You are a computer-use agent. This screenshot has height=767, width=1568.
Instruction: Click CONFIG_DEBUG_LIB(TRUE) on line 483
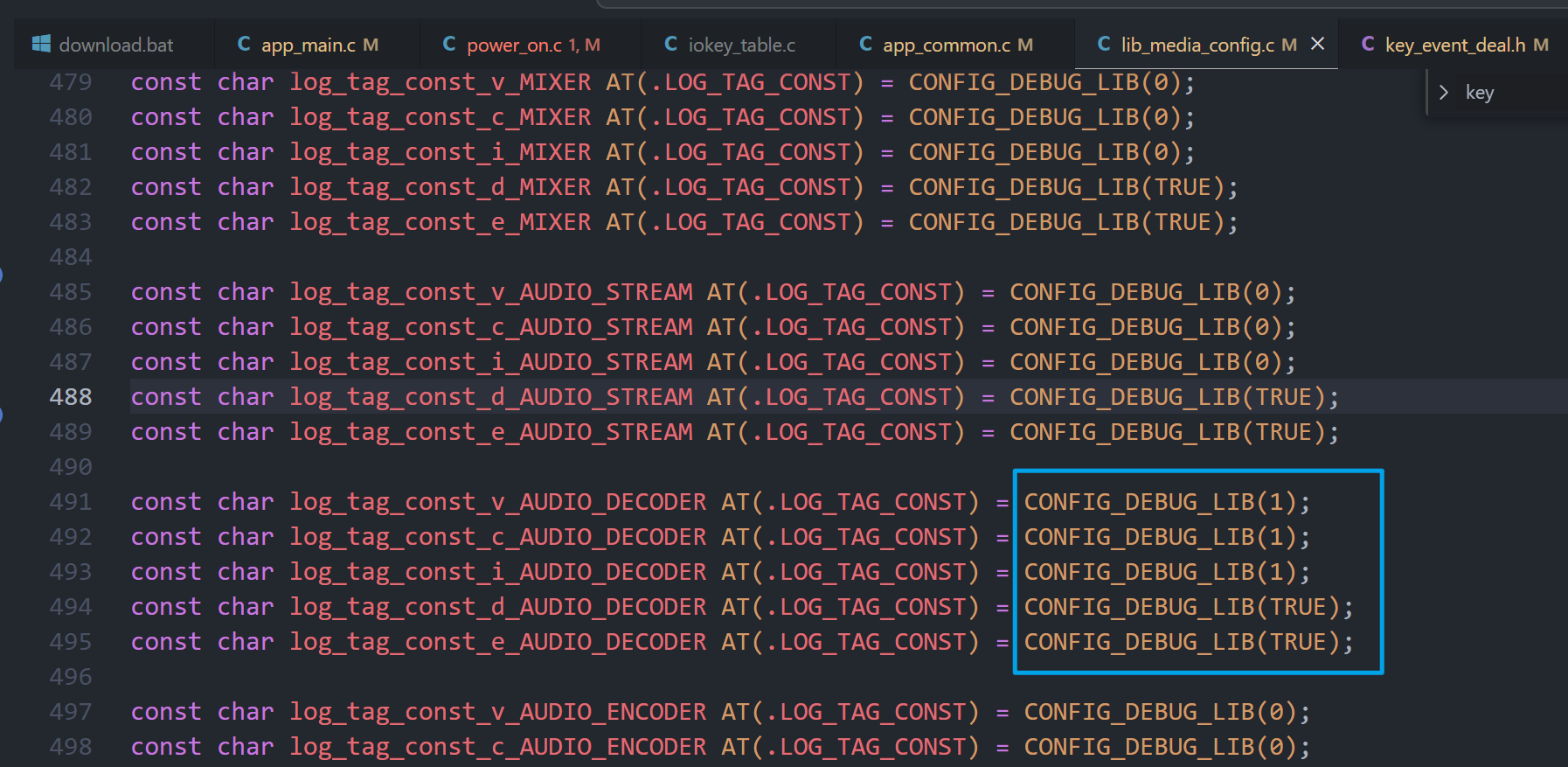(x=1066, y=222)
